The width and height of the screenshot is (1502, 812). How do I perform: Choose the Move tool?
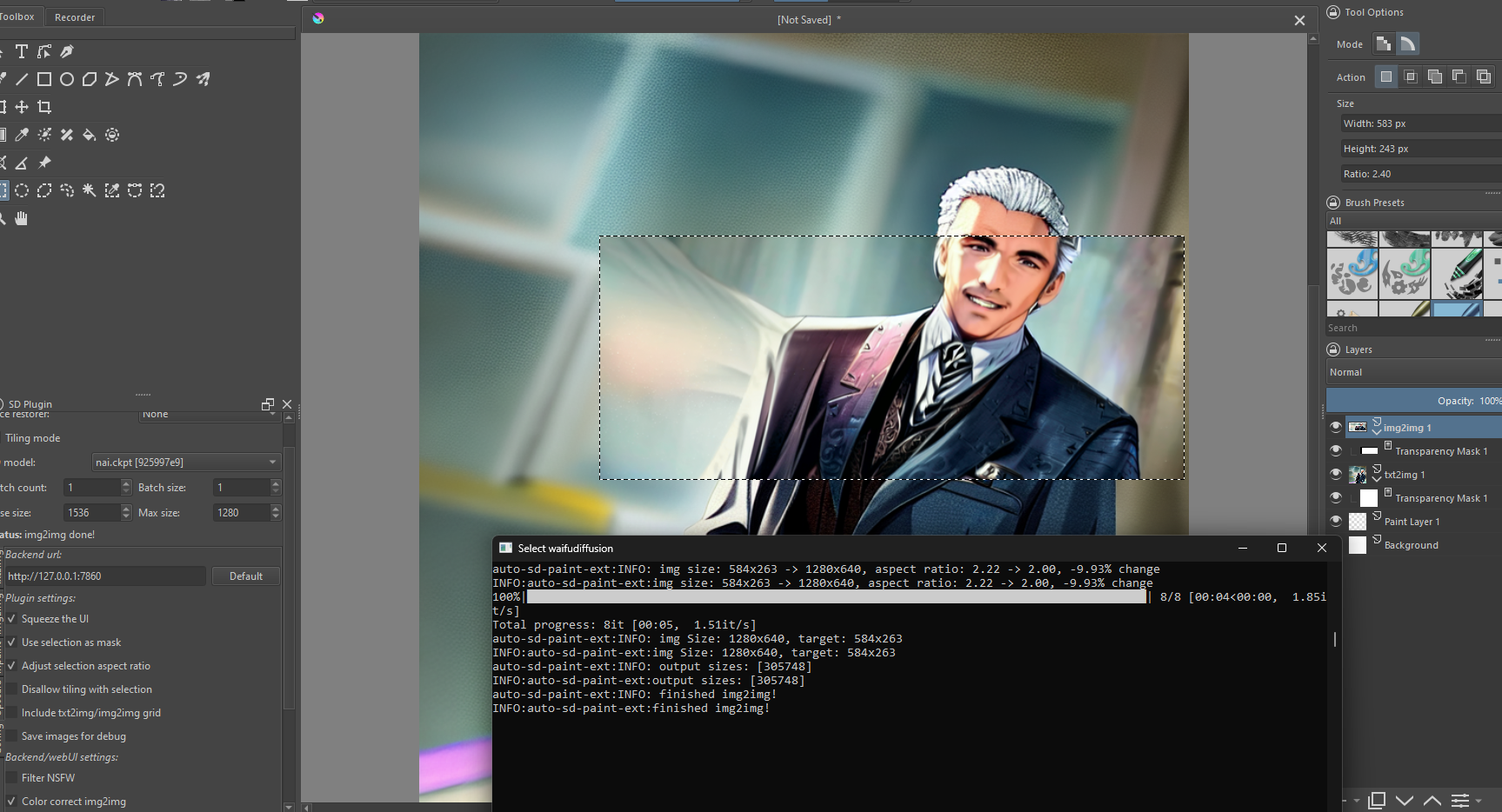(x=22, y=107)
